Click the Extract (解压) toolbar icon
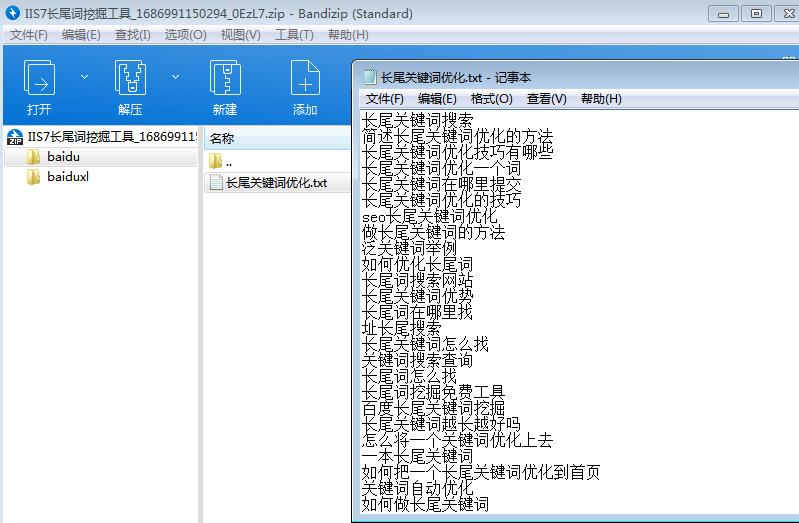The image size is (799, 523). [x=130, y=77]
